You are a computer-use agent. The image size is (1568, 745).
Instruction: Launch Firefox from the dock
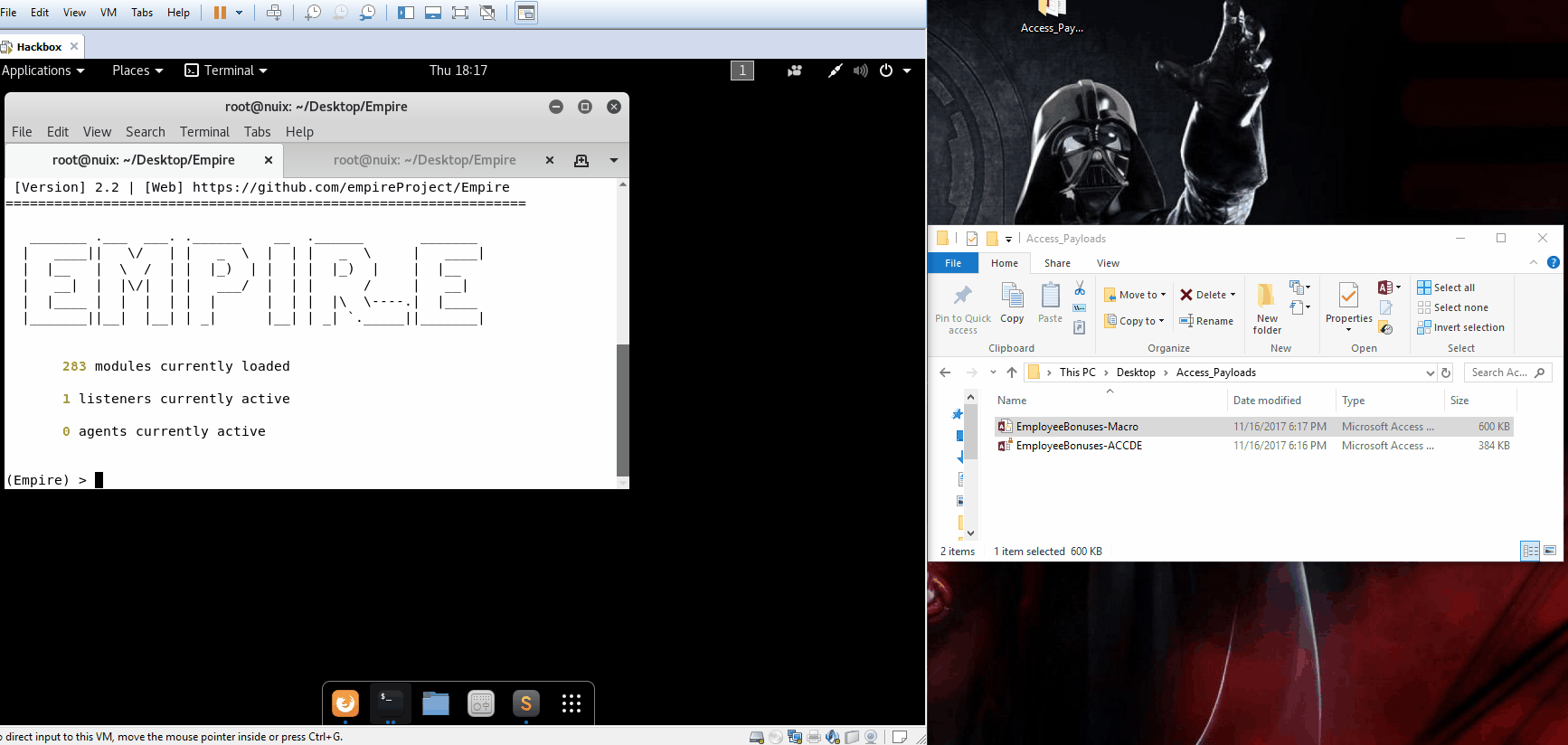pyautogui.click(x=345, y=703)
